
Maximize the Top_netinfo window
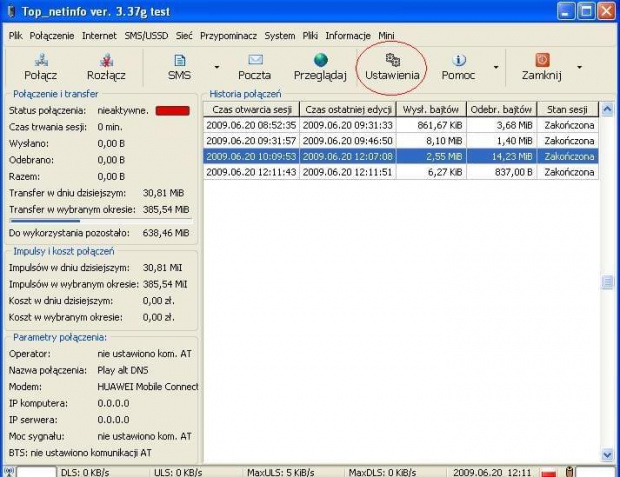[x=586, y=11]
